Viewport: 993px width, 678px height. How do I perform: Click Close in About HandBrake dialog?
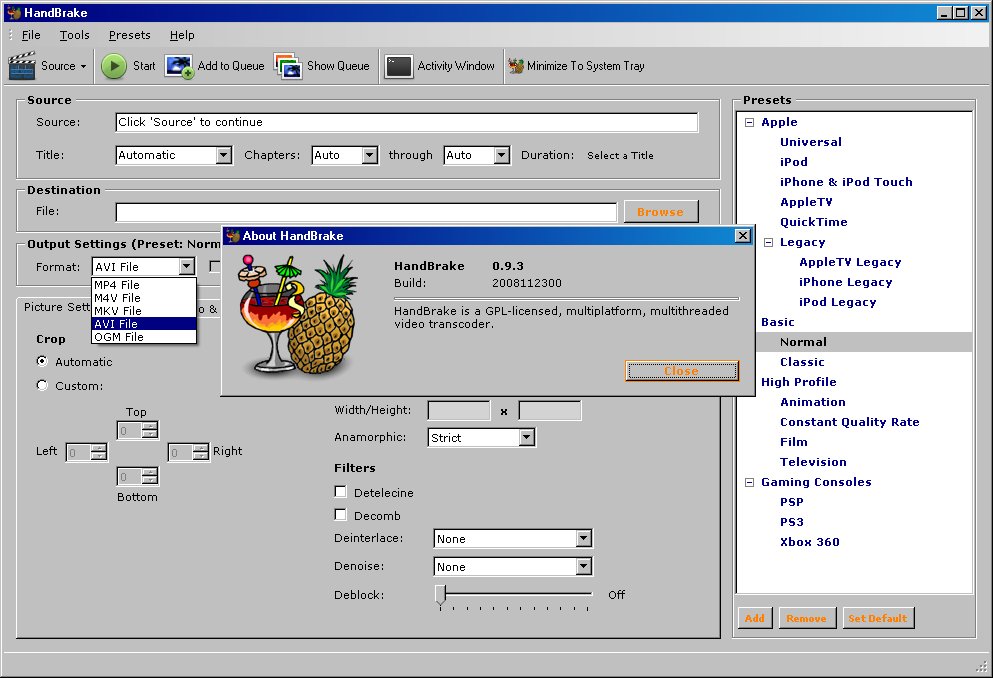coord(682,371)
